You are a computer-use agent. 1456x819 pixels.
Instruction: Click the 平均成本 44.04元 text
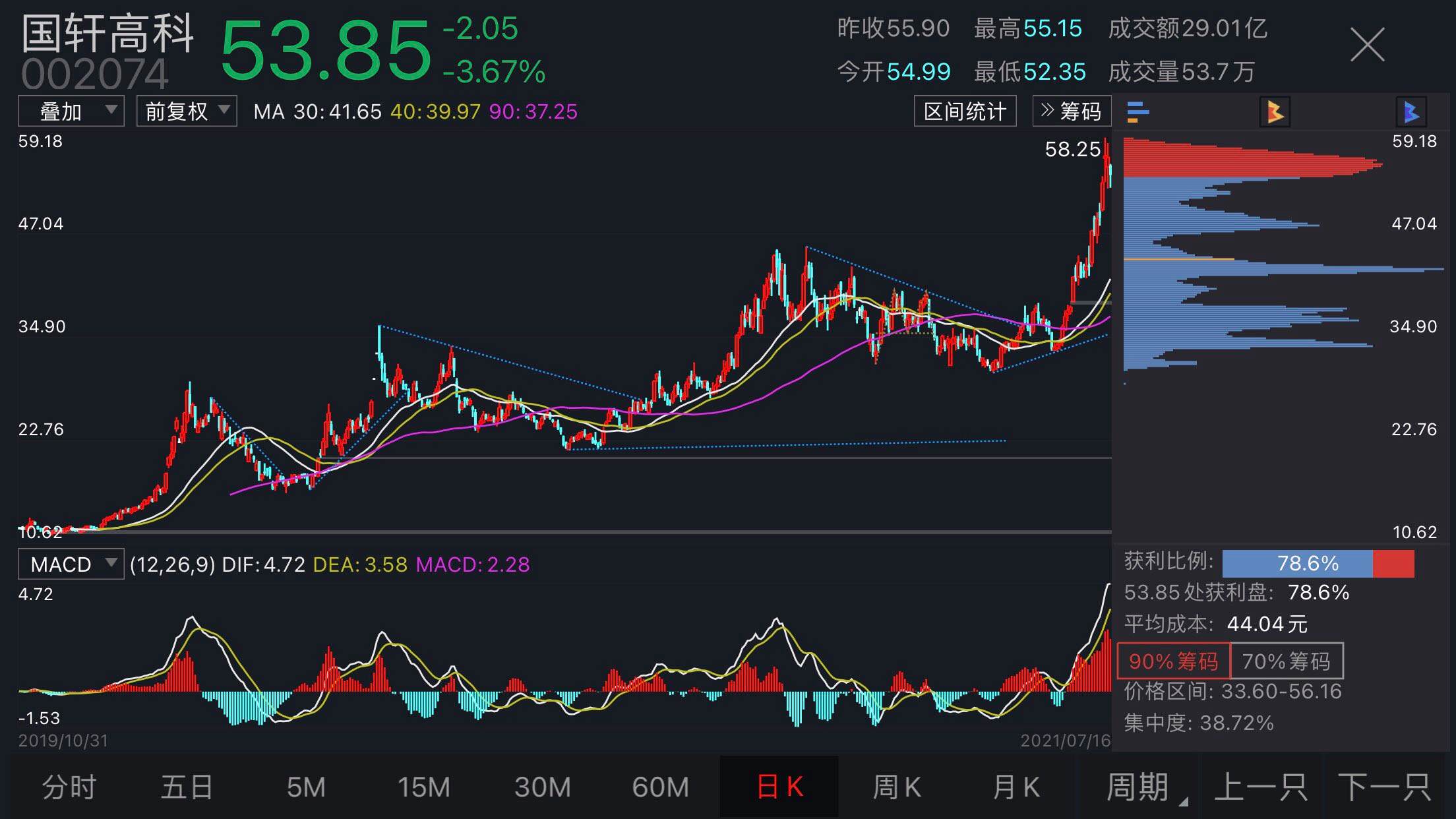coord(1215,624)
